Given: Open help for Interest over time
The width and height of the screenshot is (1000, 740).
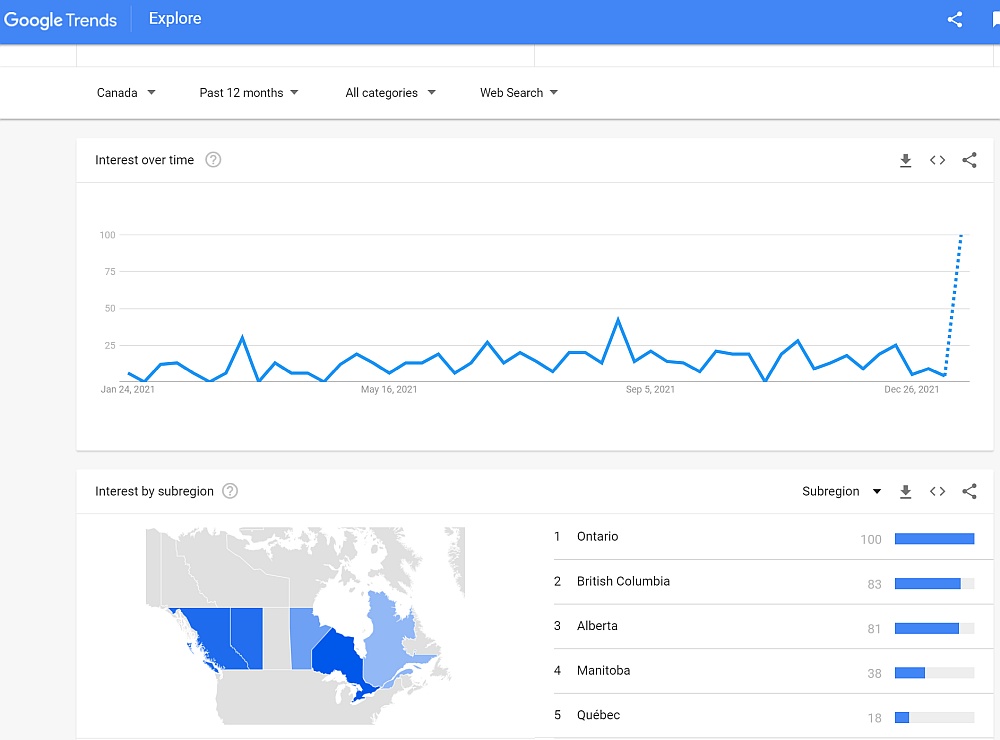Looking at the screenshot, I should [213, 160].
